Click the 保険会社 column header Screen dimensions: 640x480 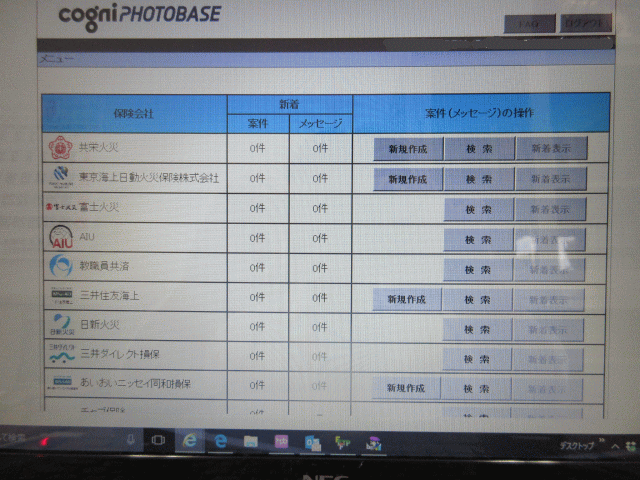click(x=133, y=113)
